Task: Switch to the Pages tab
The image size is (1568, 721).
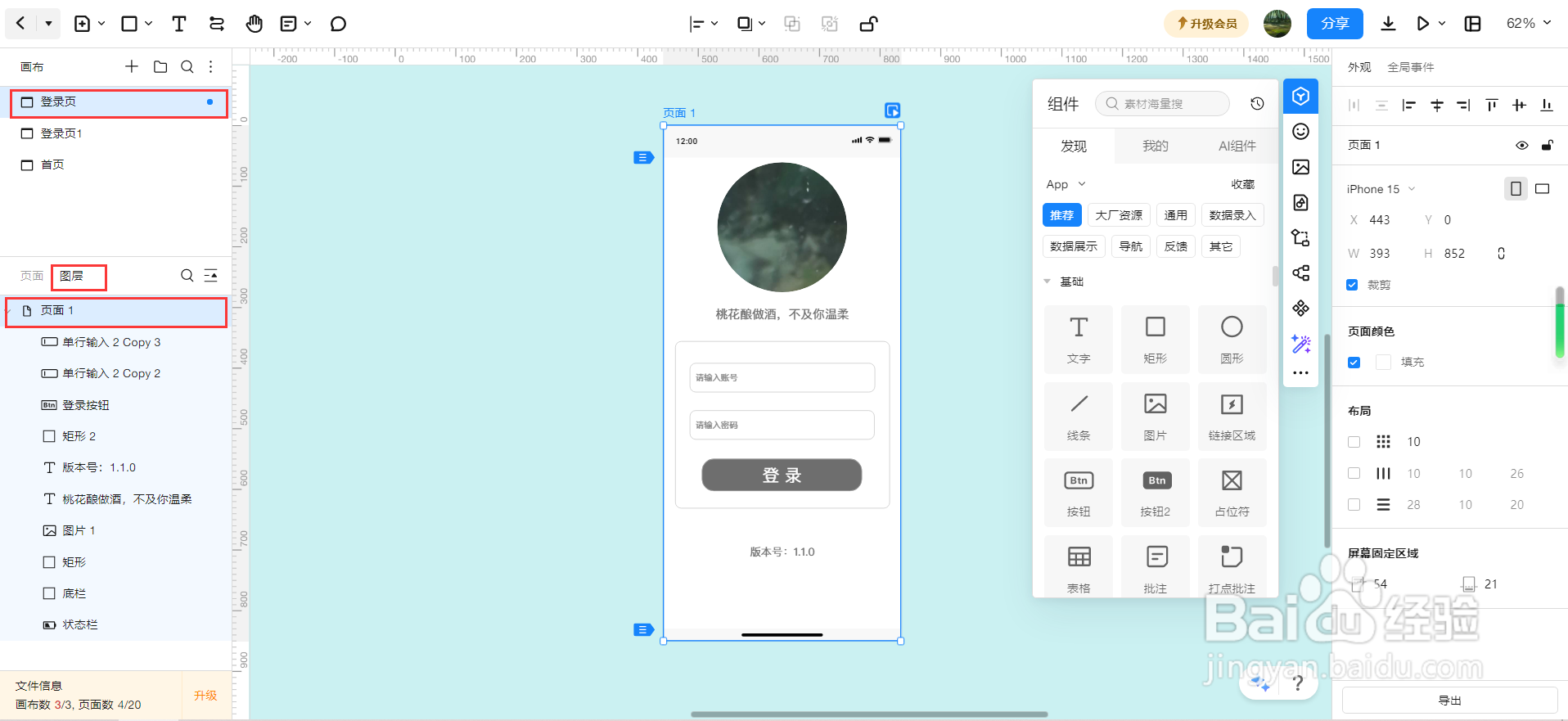Action: coord(31,276)
